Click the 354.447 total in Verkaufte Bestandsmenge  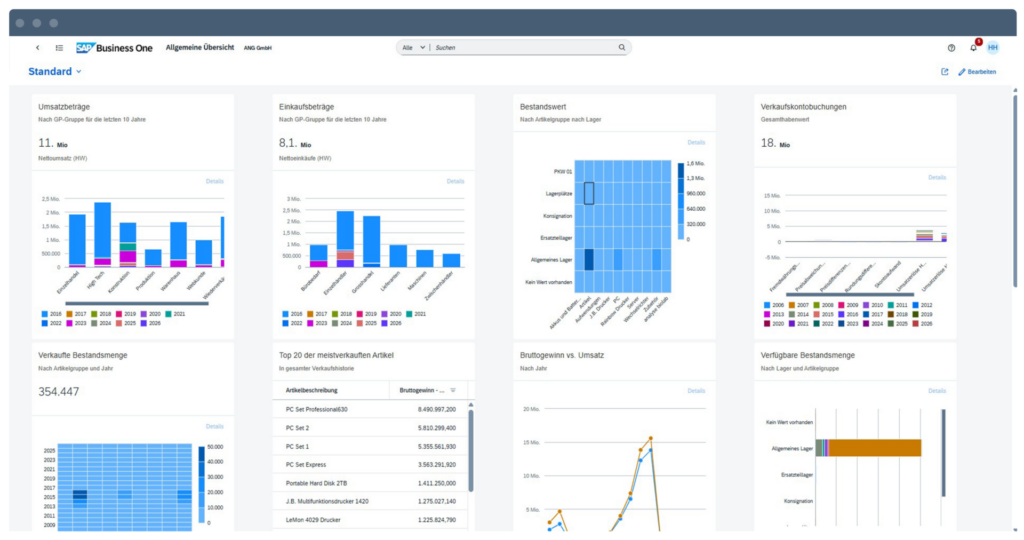click(58, 392)
